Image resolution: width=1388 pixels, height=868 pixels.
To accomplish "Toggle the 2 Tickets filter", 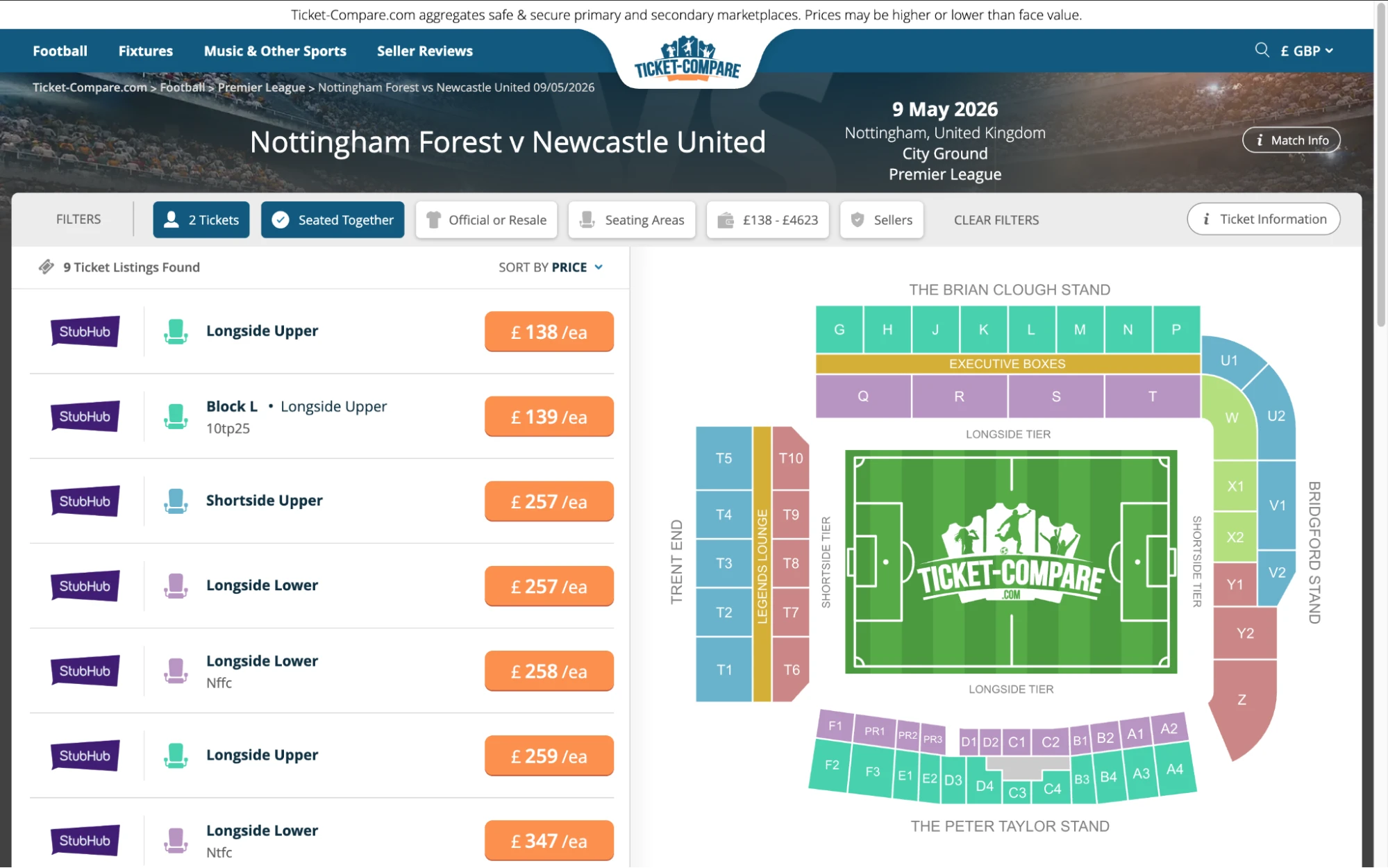I will 201,219.
